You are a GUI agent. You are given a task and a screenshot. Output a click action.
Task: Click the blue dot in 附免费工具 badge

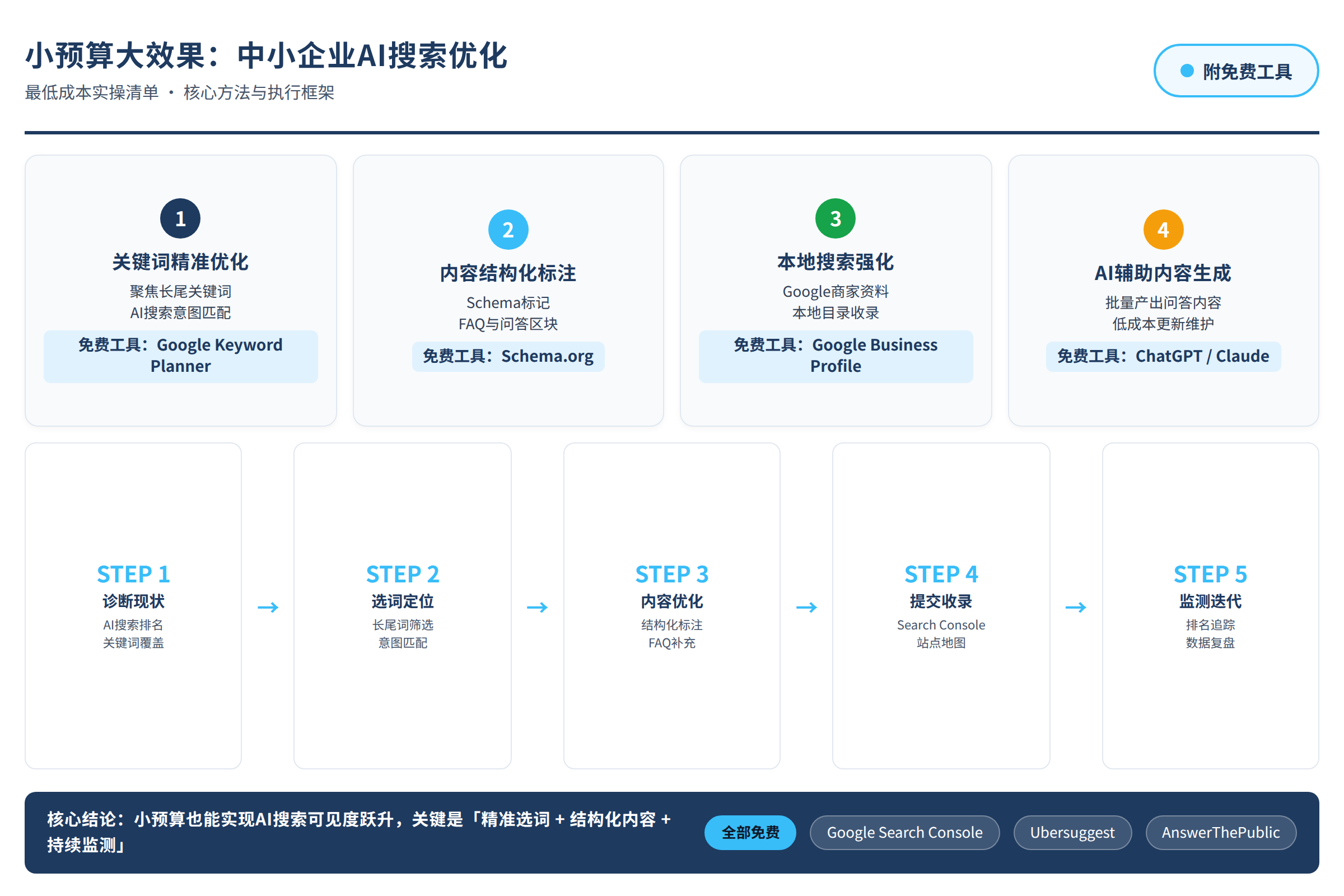click(1187, 71)
